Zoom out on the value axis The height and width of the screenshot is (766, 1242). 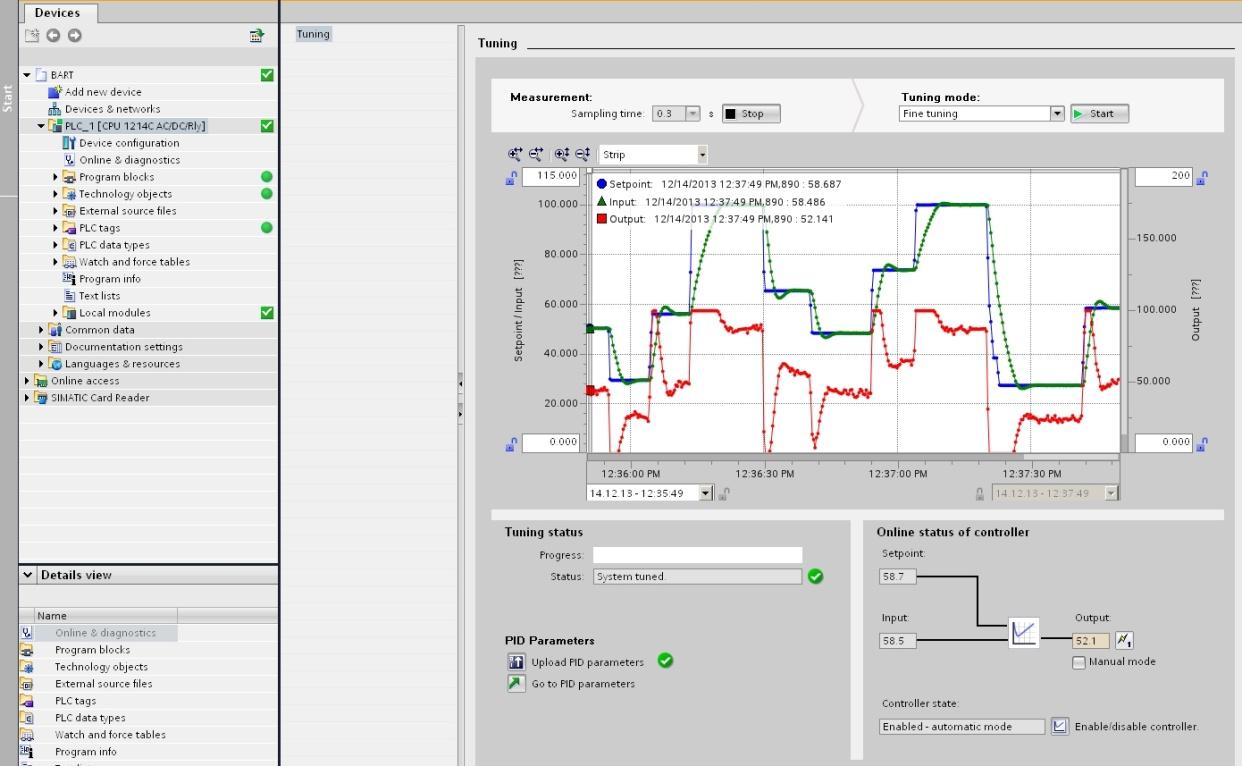point(582,154)
